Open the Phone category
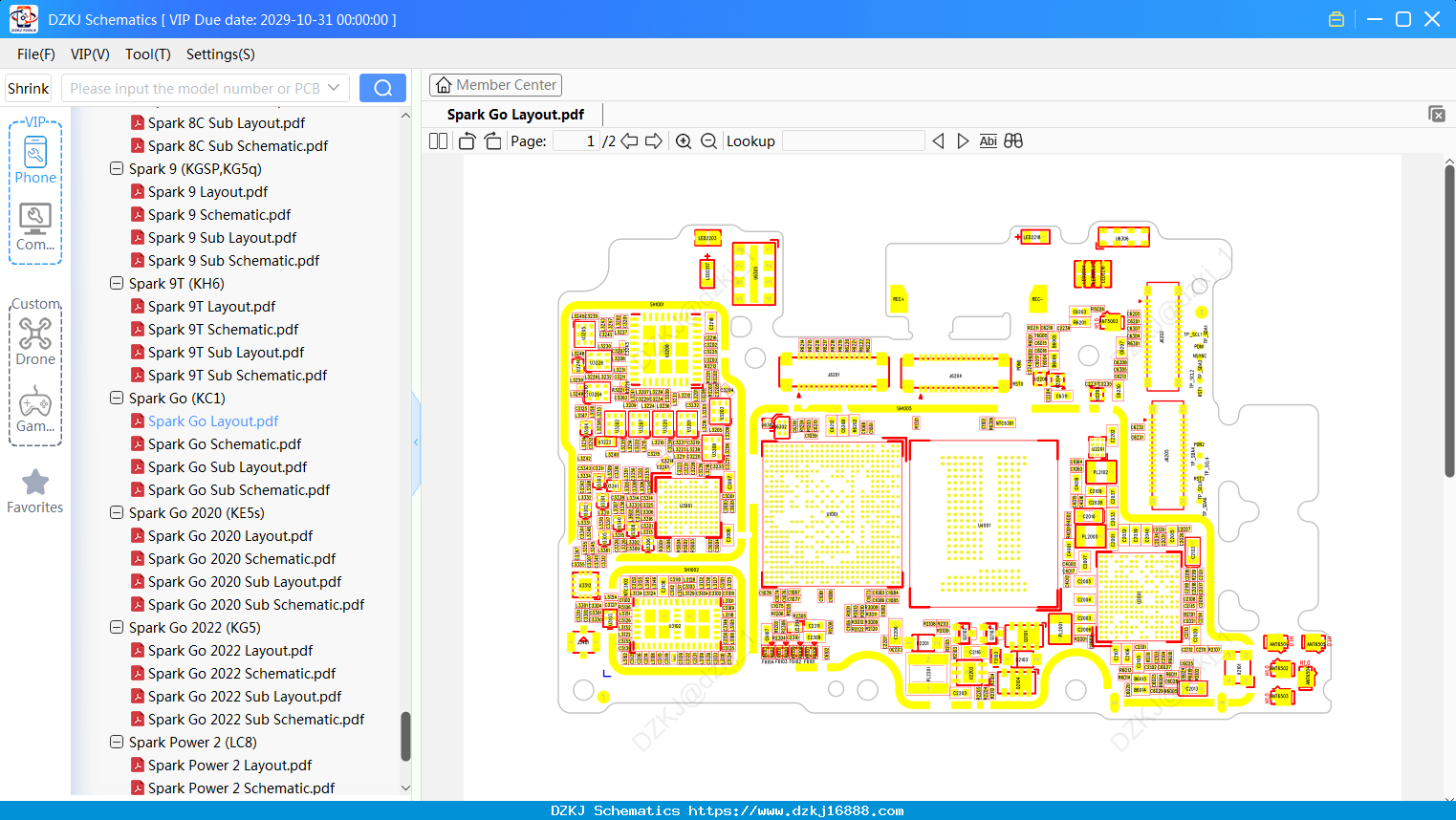Image resolution: width=1456 pixels, height=820 pixels. click(x=35, y=159)
